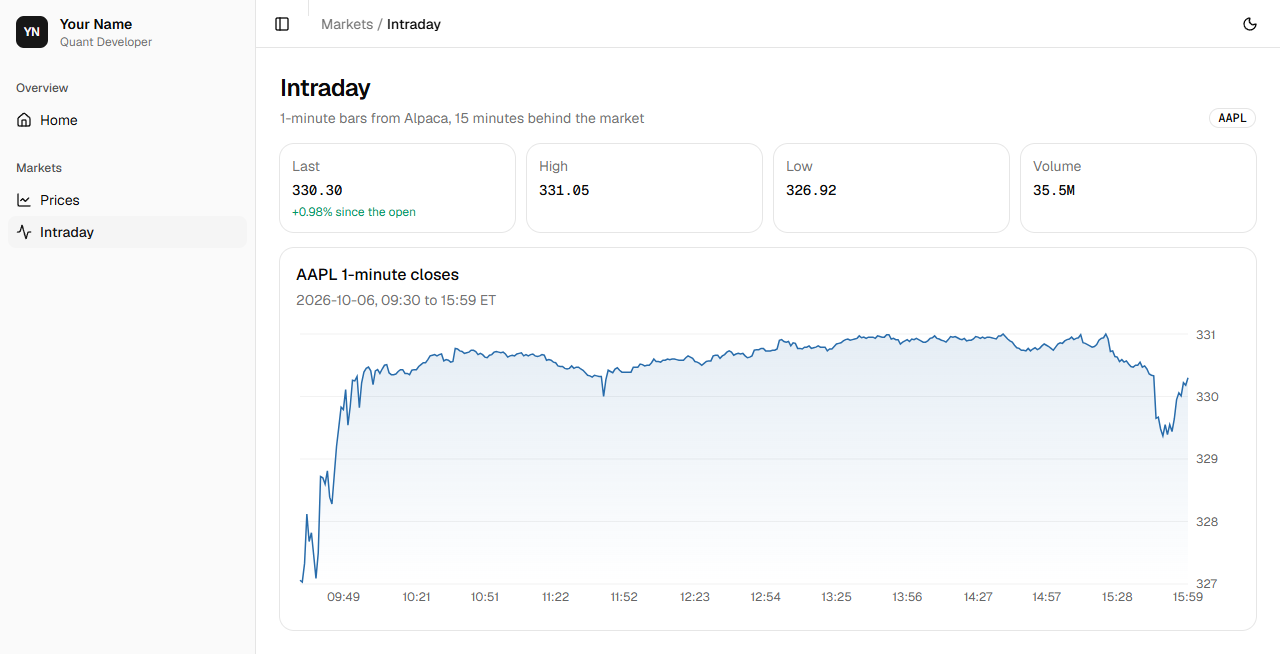Viewport: 1280px width, 654px height.
Task: Click the +0.98% since the open text
Action: pos(354,212)
